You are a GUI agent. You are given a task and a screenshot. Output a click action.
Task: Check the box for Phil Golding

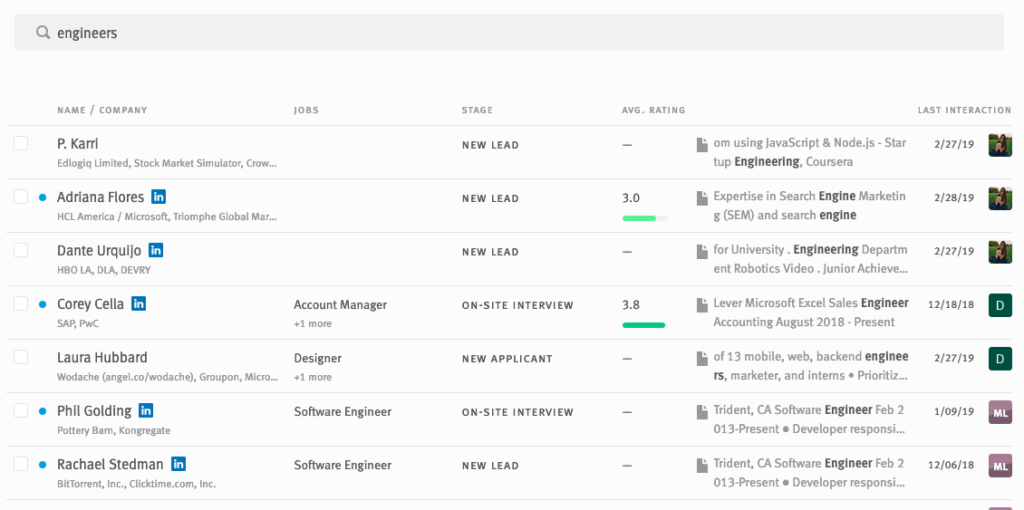point(21,411)
